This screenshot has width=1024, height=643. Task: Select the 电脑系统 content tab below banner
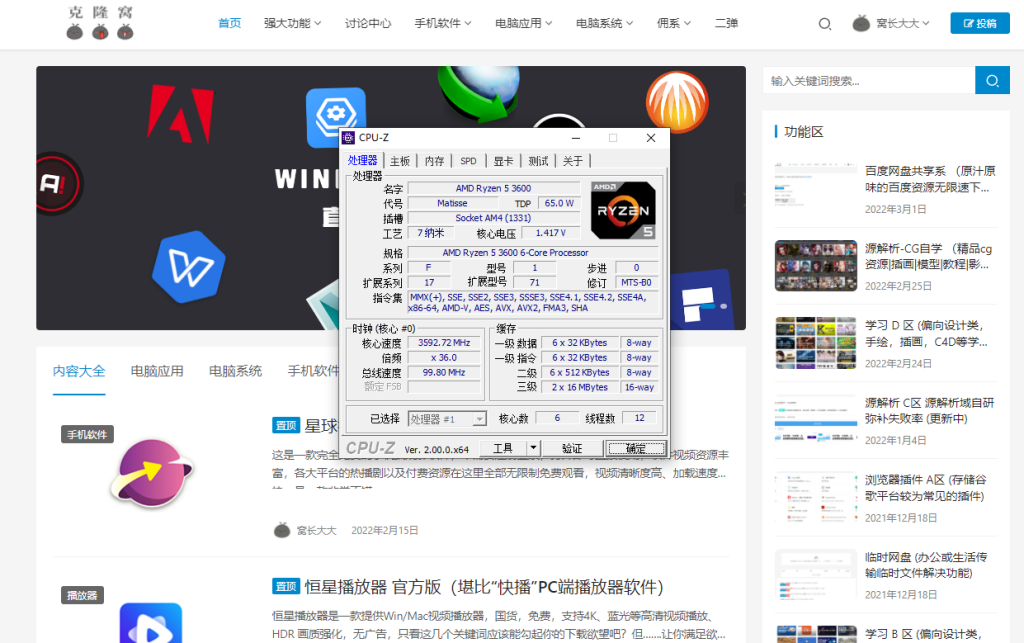(x=235, y=371)
